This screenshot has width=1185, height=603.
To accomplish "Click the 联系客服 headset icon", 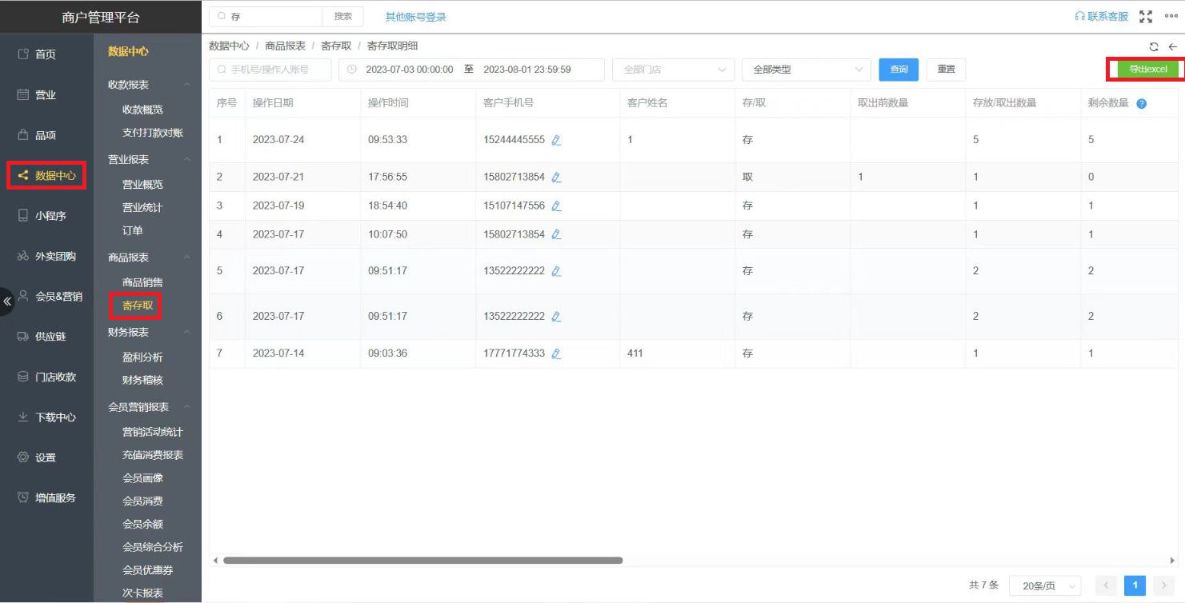I will tap(1080, 17).
